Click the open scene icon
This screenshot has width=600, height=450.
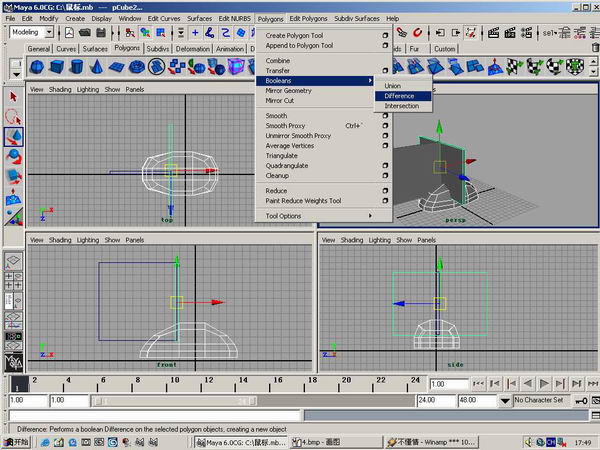tap(85, 33)
